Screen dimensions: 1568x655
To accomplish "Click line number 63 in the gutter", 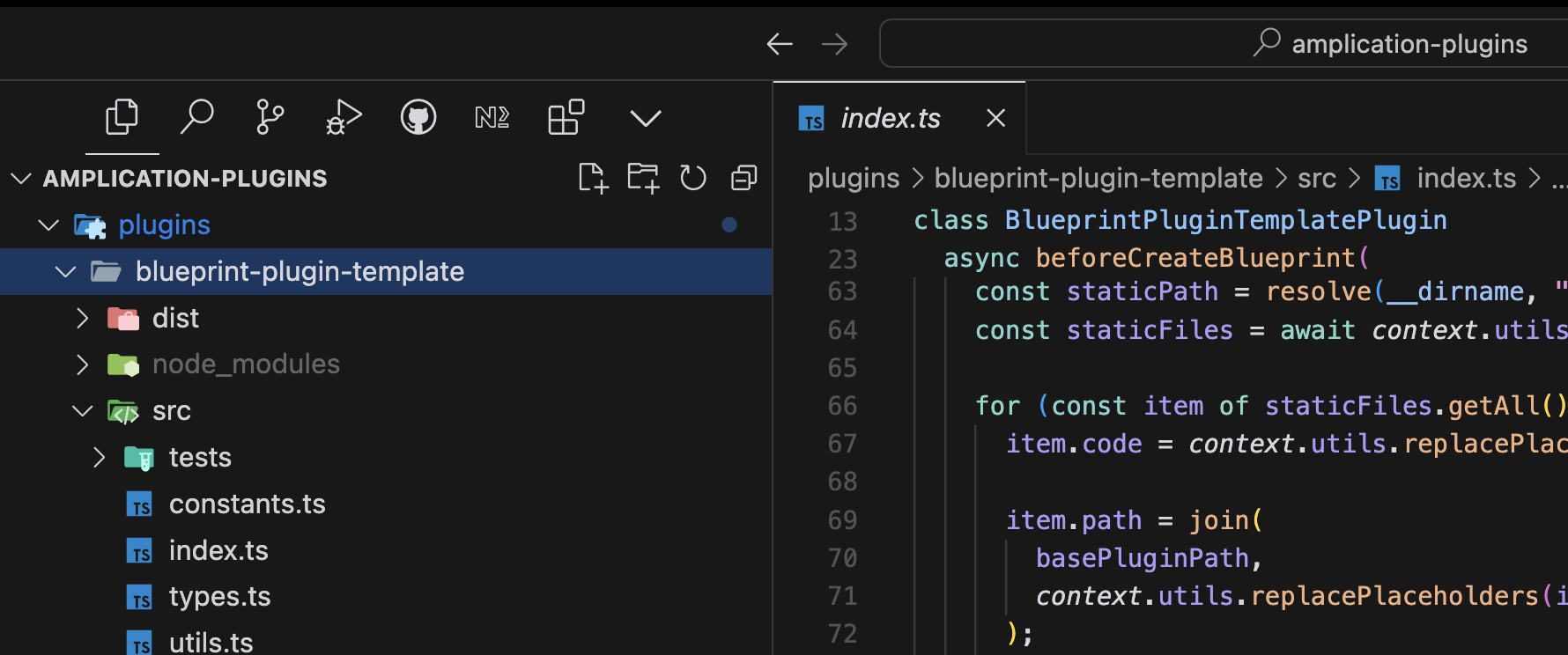I will tap(842, 291).
